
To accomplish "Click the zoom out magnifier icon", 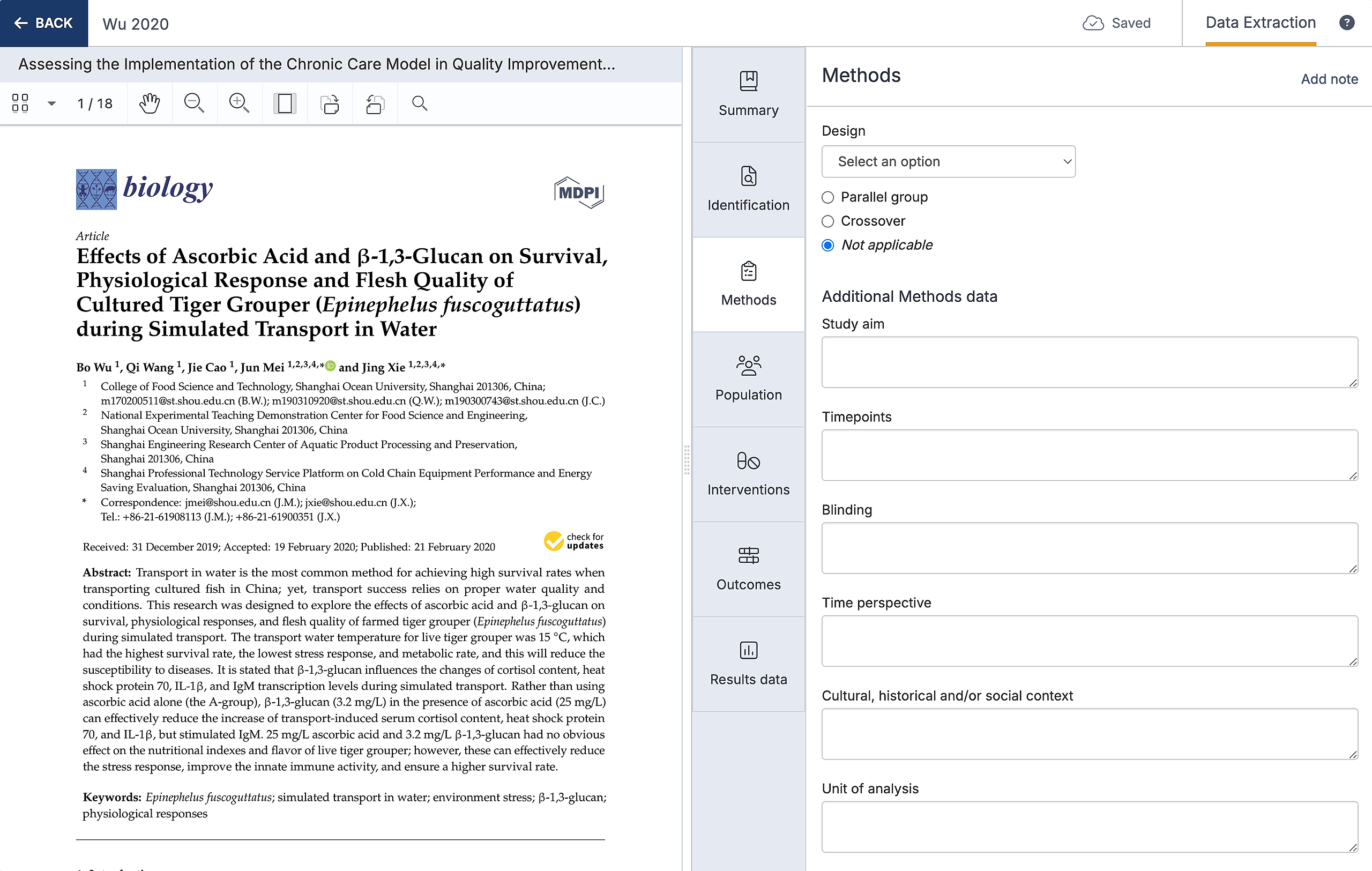I will point(193,103).
